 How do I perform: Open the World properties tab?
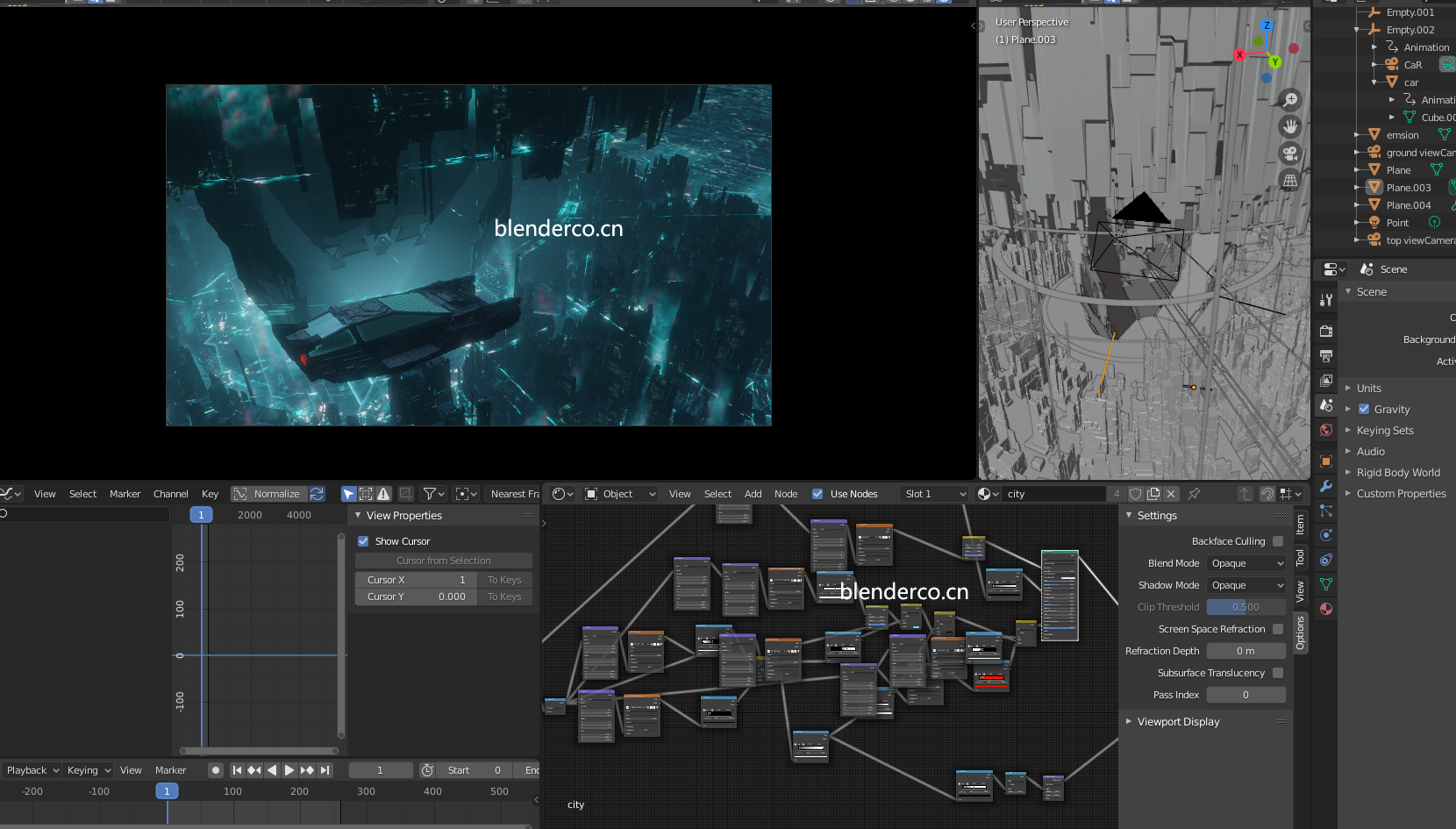pyautogui.click(x=1326, y=430)
